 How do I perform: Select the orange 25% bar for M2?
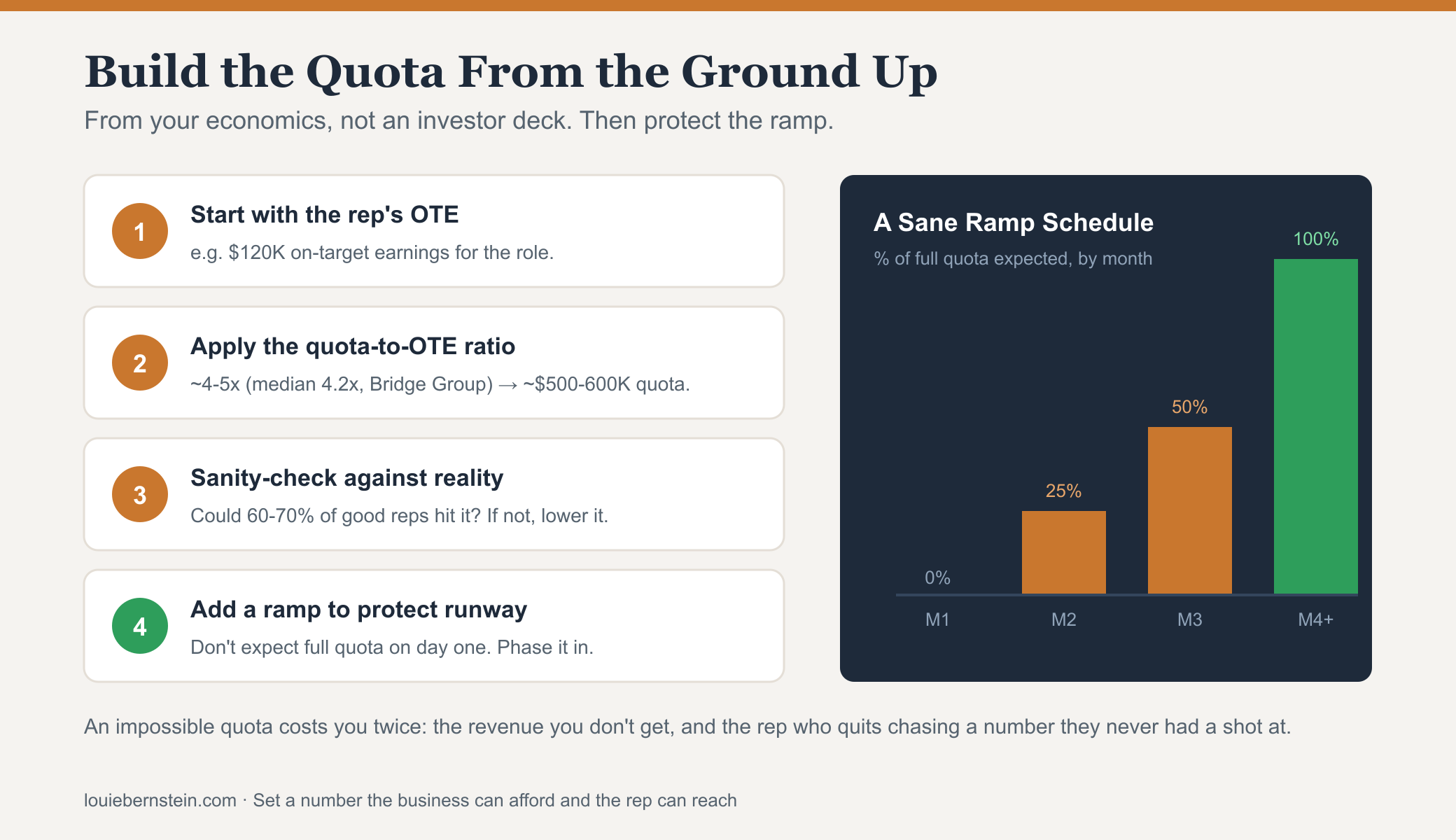[x=1064, y=552]
